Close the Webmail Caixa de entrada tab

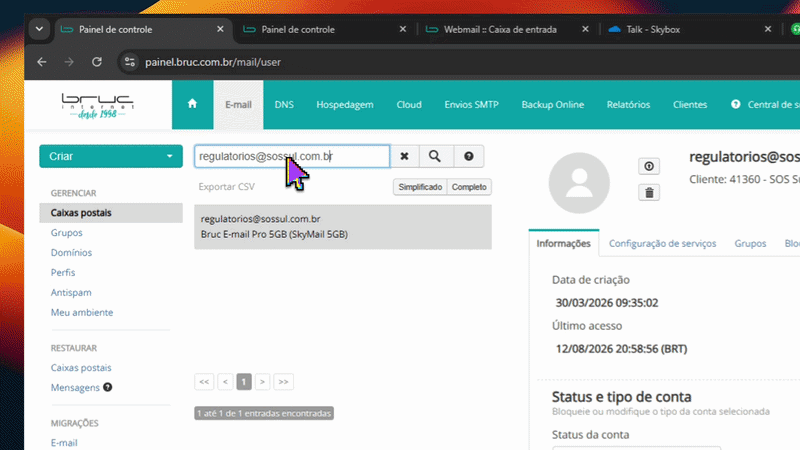[x=585, y=29]
